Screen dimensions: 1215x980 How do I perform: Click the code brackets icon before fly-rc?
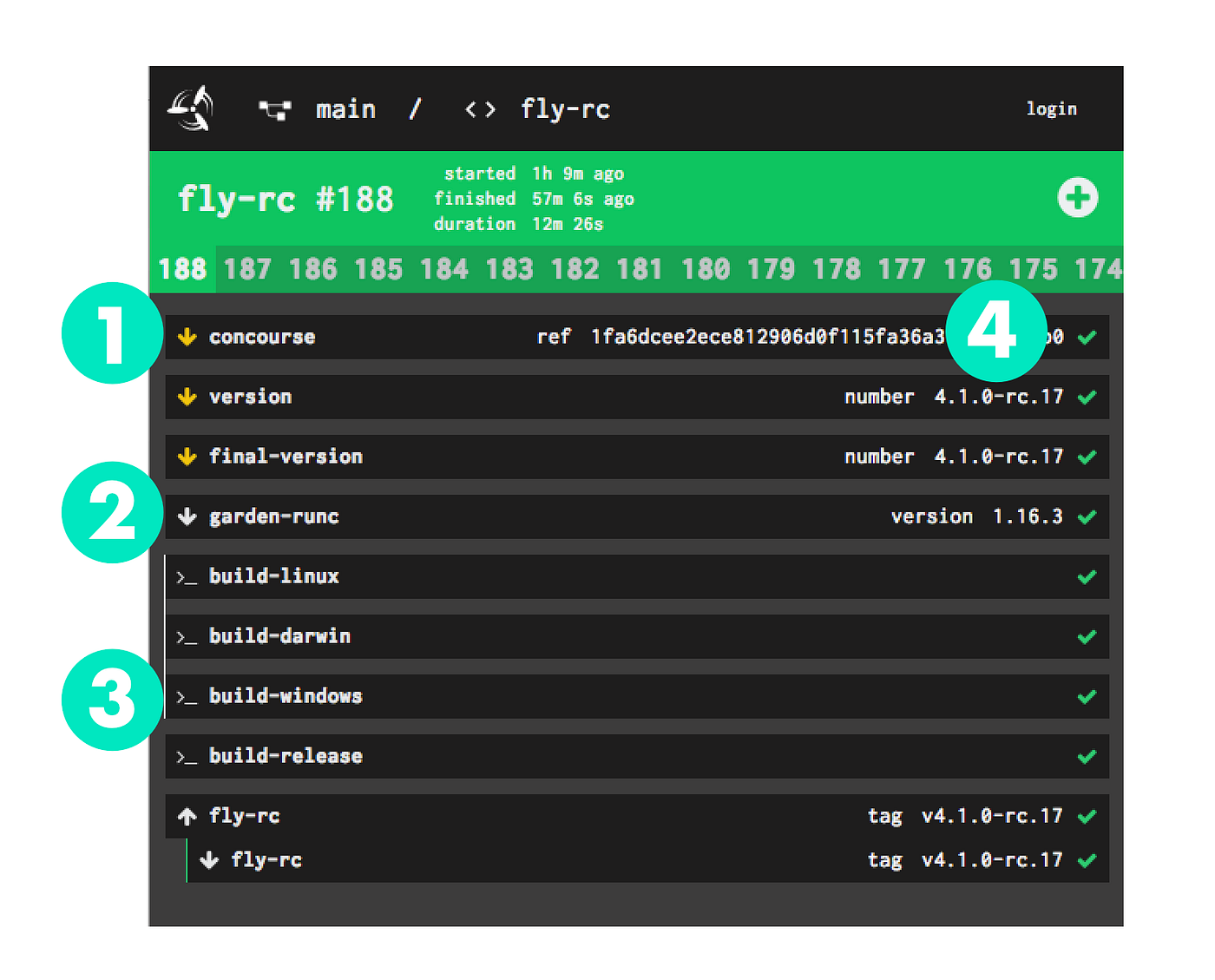point(480,109)
